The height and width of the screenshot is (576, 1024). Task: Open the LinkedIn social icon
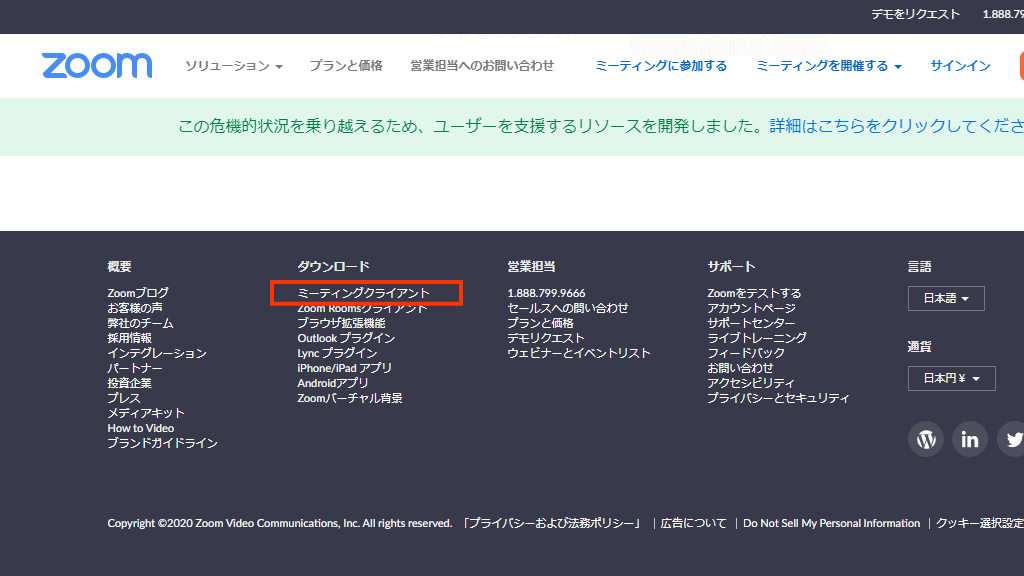click(969, 440)
